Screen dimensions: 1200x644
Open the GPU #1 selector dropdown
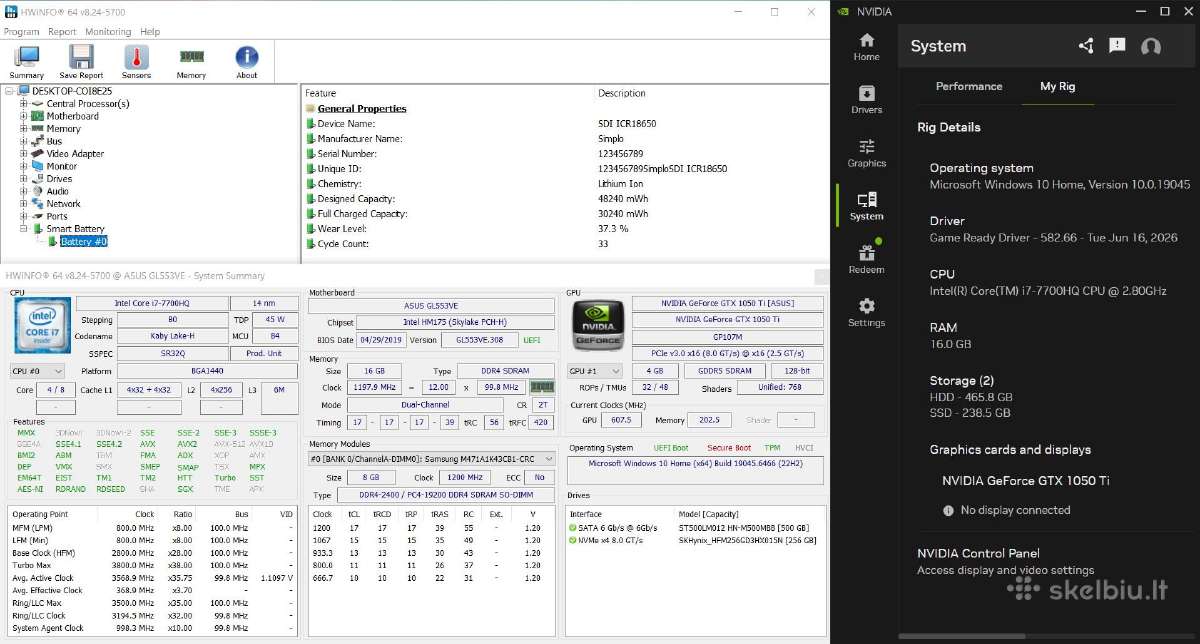(x=594, y=370)
